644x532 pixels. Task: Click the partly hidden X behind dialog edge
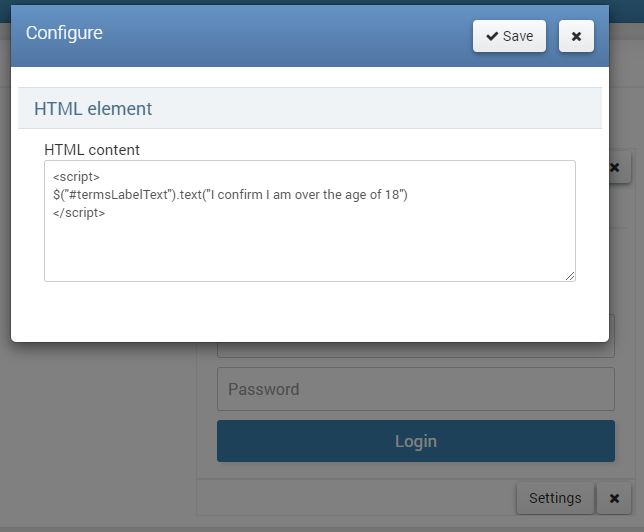[620, 167]
